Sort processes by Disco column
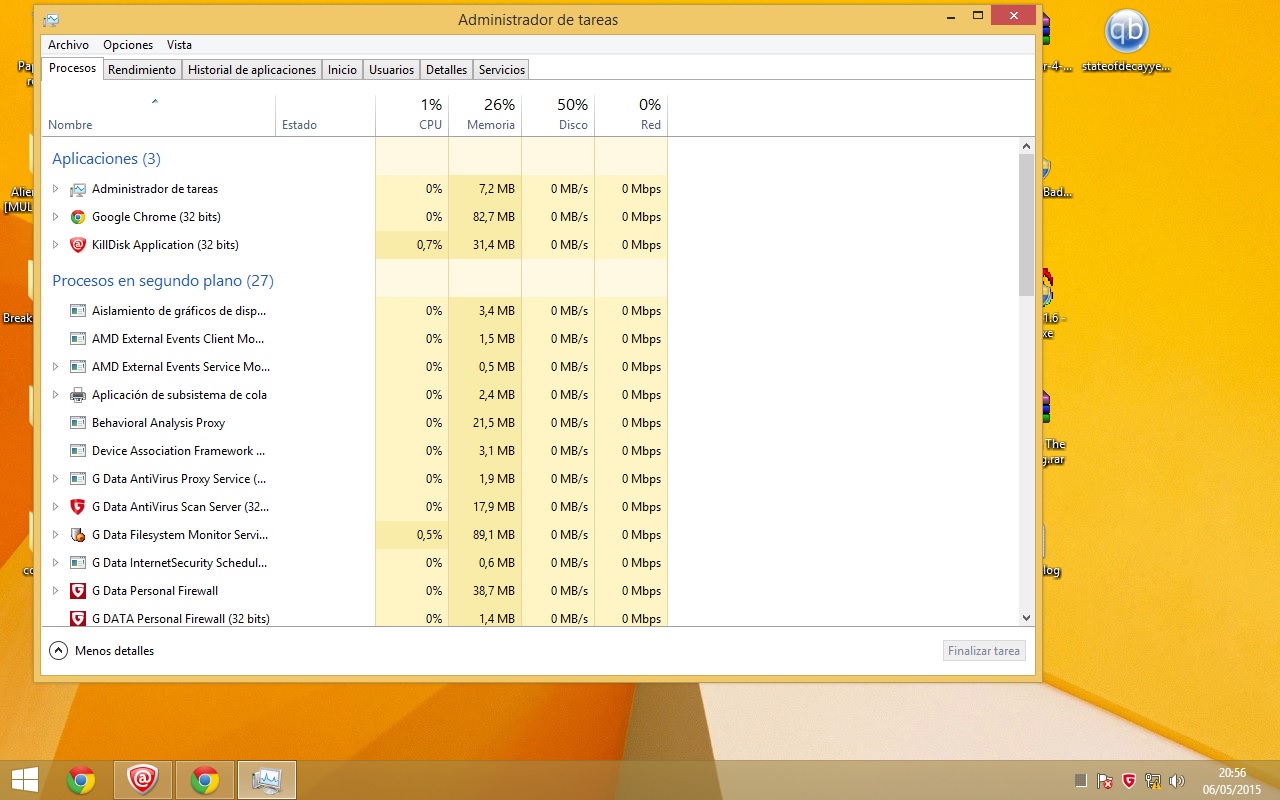 [558, 115]
